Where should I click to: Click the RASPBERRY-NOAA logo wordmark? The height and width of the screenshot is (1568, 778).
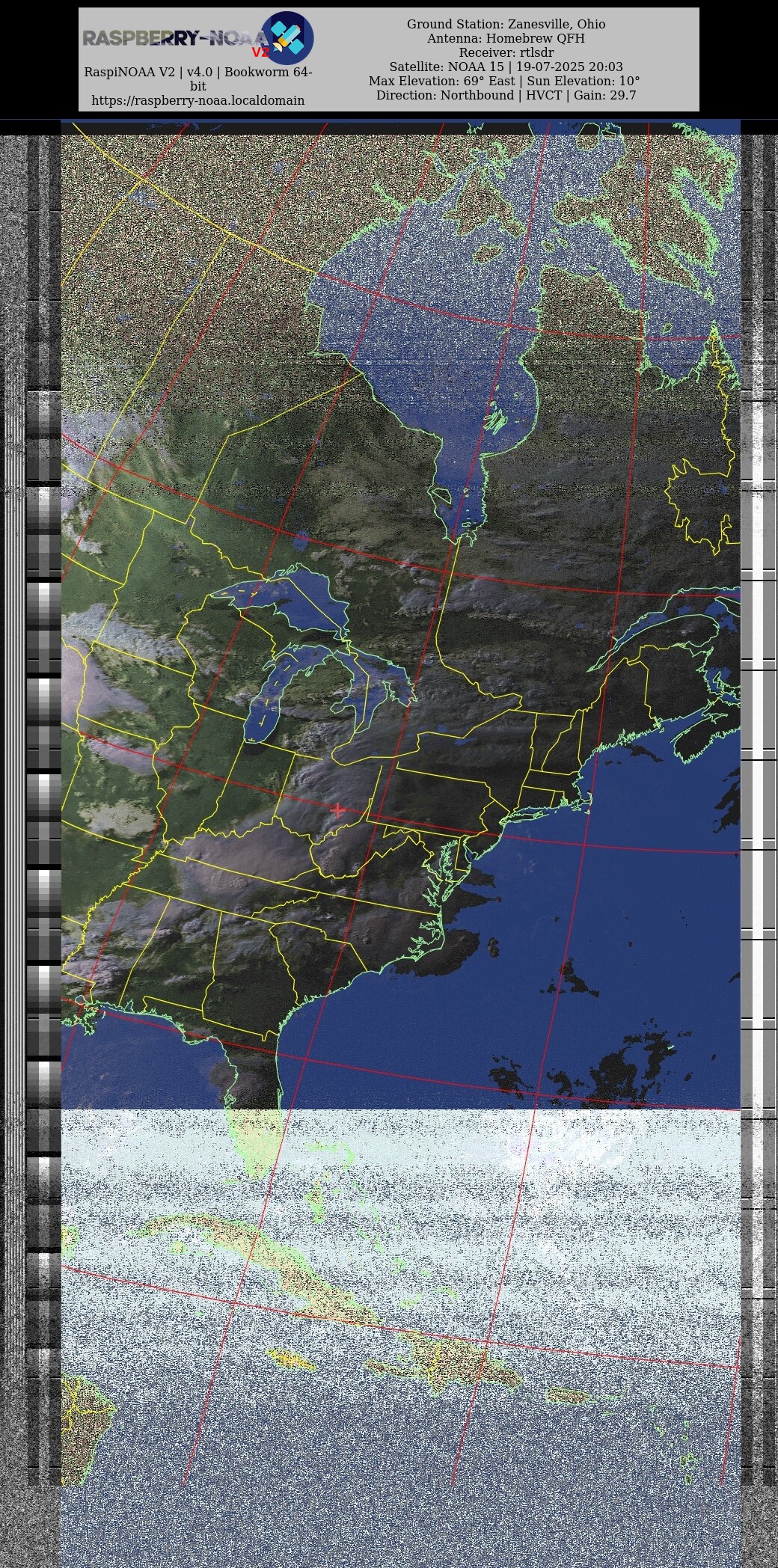[172, 38]
